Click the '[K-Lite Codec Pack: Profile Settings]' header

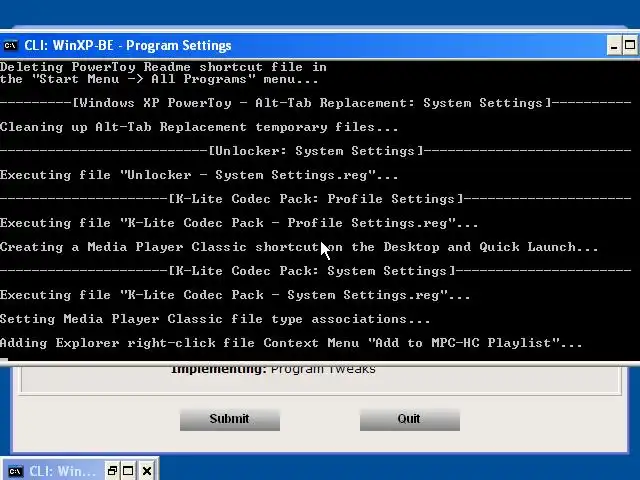(x=316, y=199)
